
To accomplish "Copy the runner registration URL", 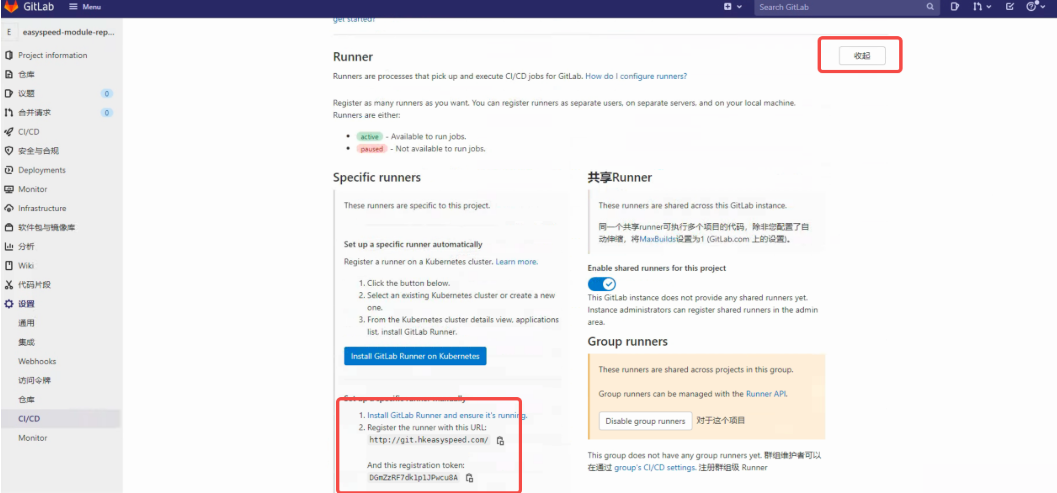I will click(500, 440).
